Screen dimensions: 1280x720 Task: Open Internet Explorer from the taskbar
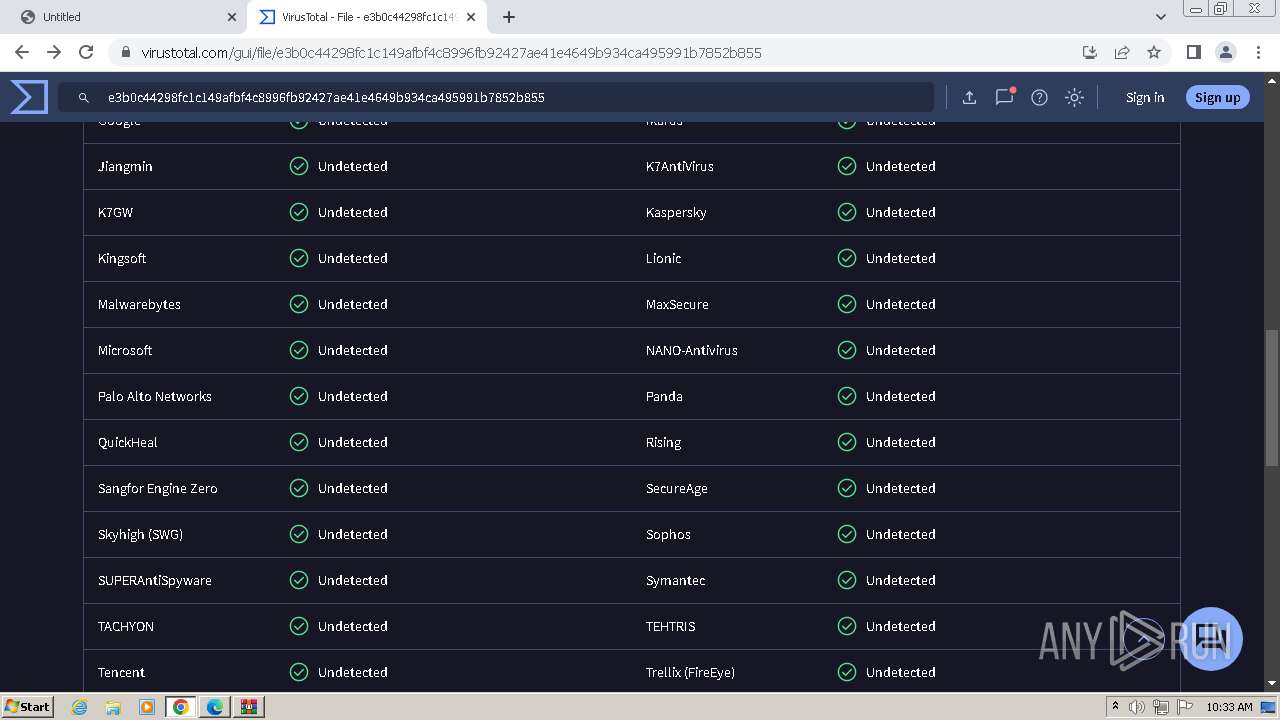click(x=79, y=707)
